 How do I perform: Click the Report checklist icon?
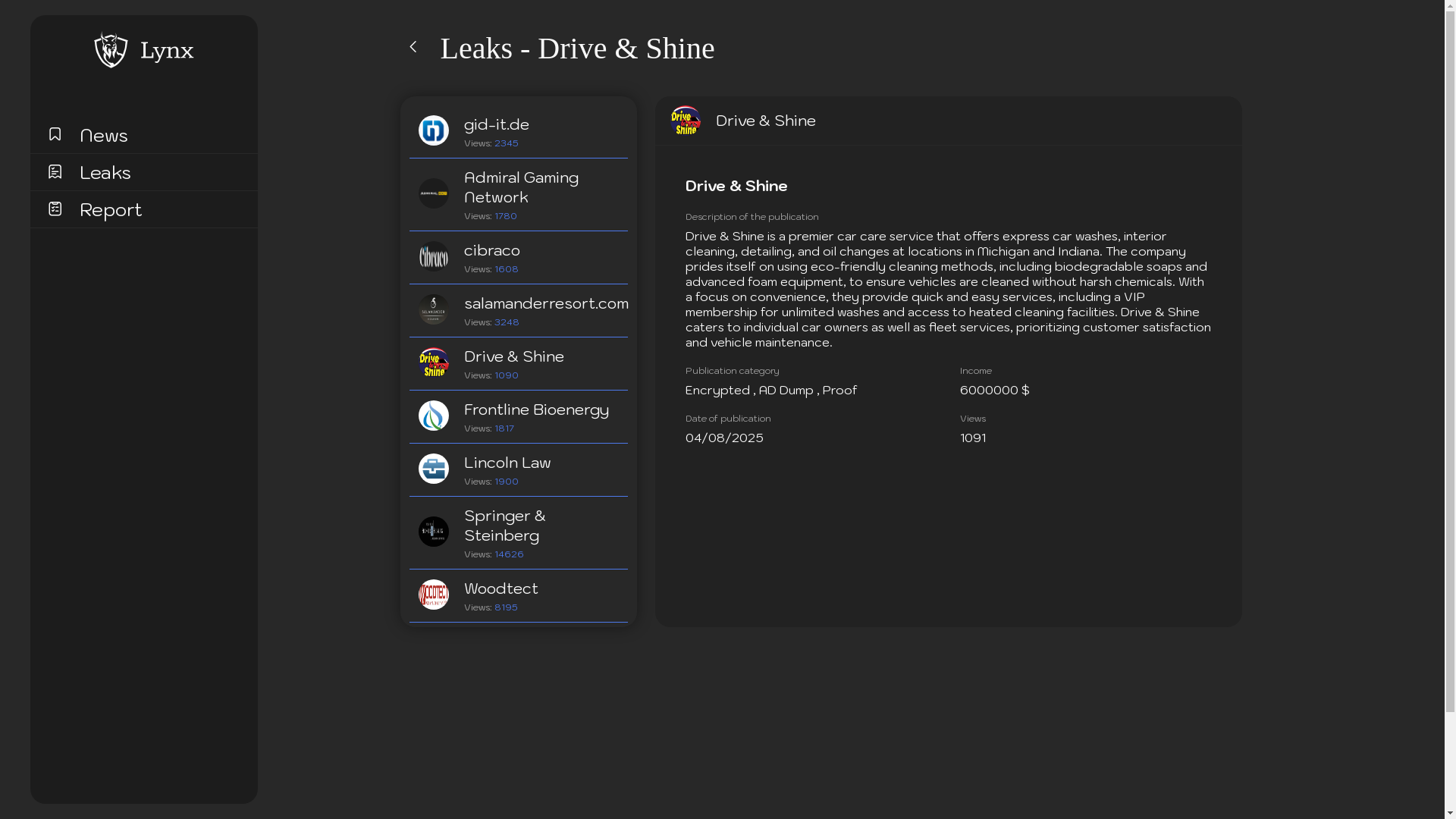click(x=55, y=209)
